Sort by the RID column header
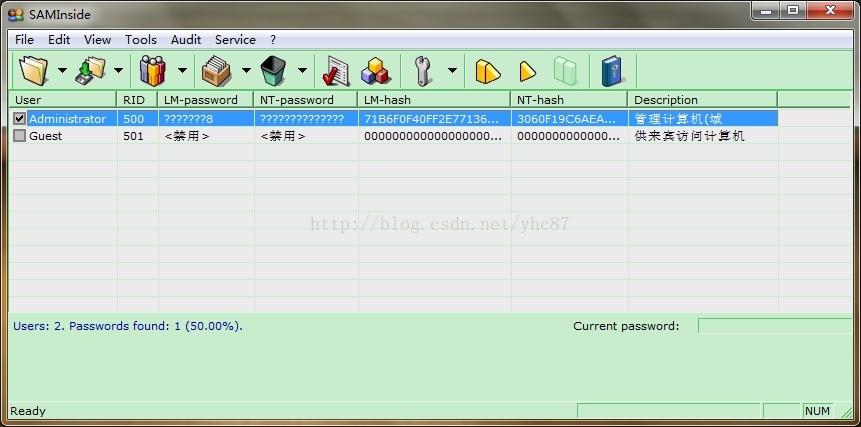Viewport: 861px width, 427px height. [x=137, y=100]
